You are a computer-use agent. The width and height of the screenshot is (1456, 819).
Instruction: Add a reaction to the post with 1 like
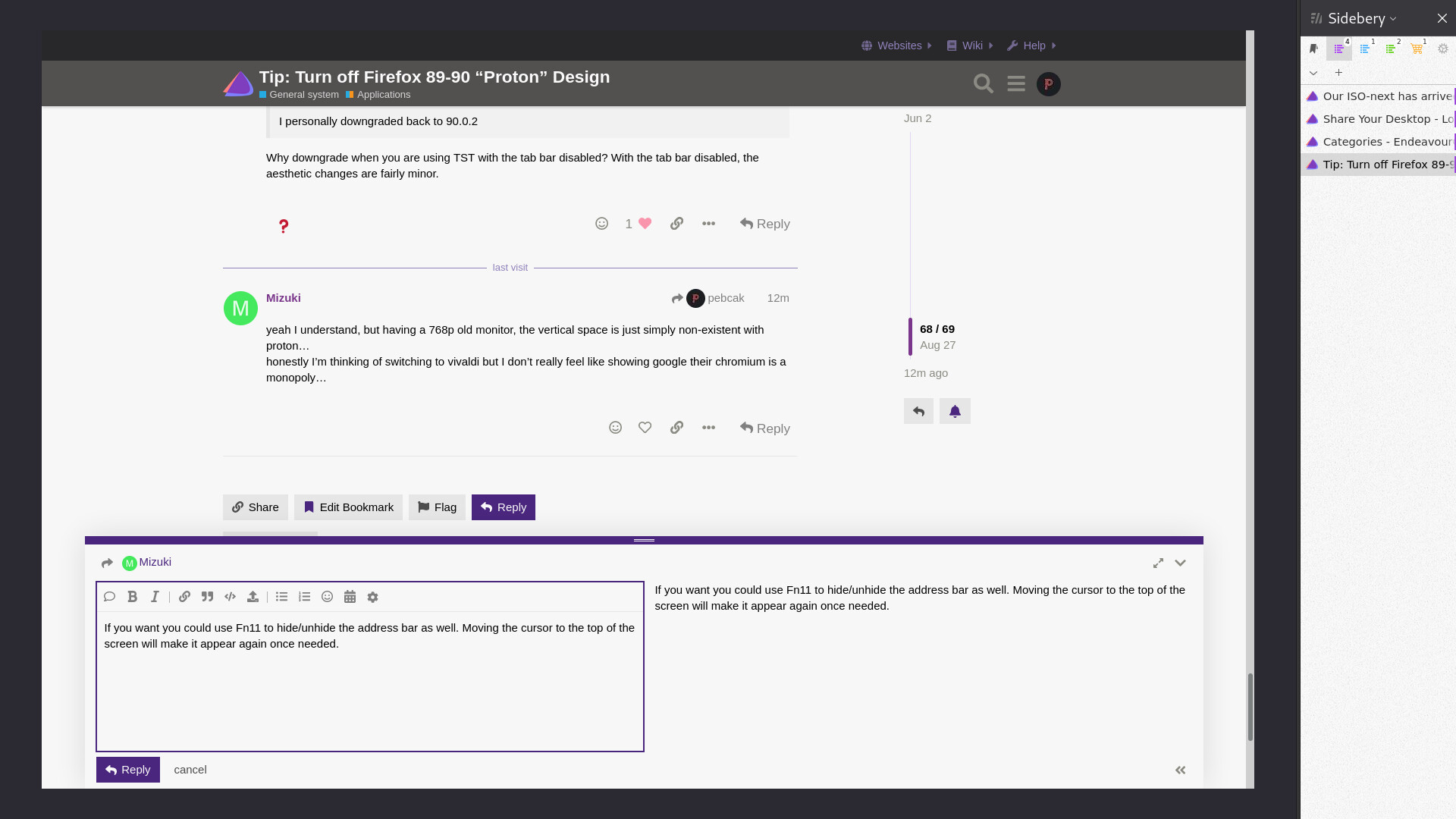601,224
